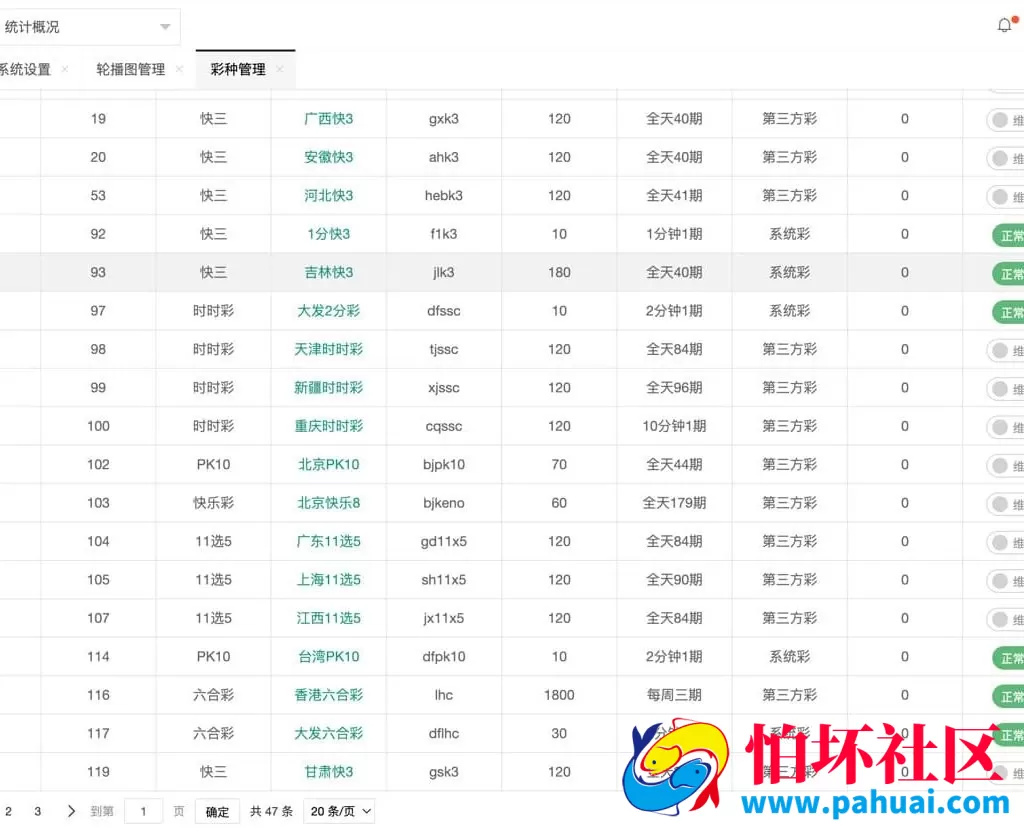The image size is (1024, 828).
Task: Close the 轮播图管理 tab with its x icon
Action: click(180, 70)
